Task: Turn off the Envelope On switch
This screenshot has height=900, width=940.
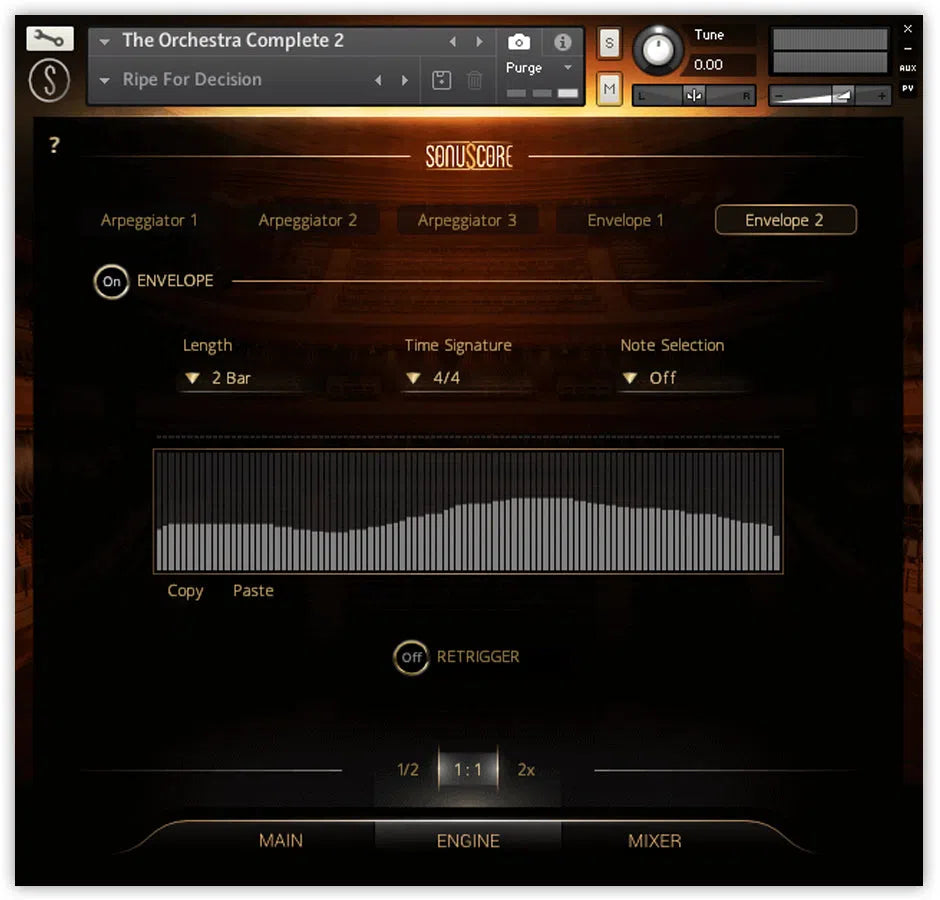Action: pyautogui.click(x=111, y=282)
